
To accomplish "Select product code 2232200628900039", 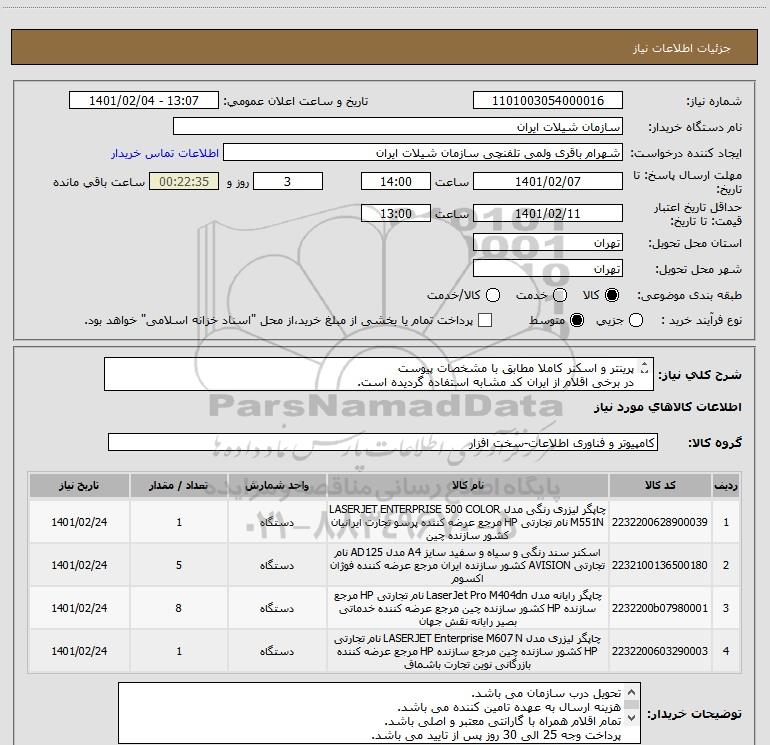I will (660, 522).
